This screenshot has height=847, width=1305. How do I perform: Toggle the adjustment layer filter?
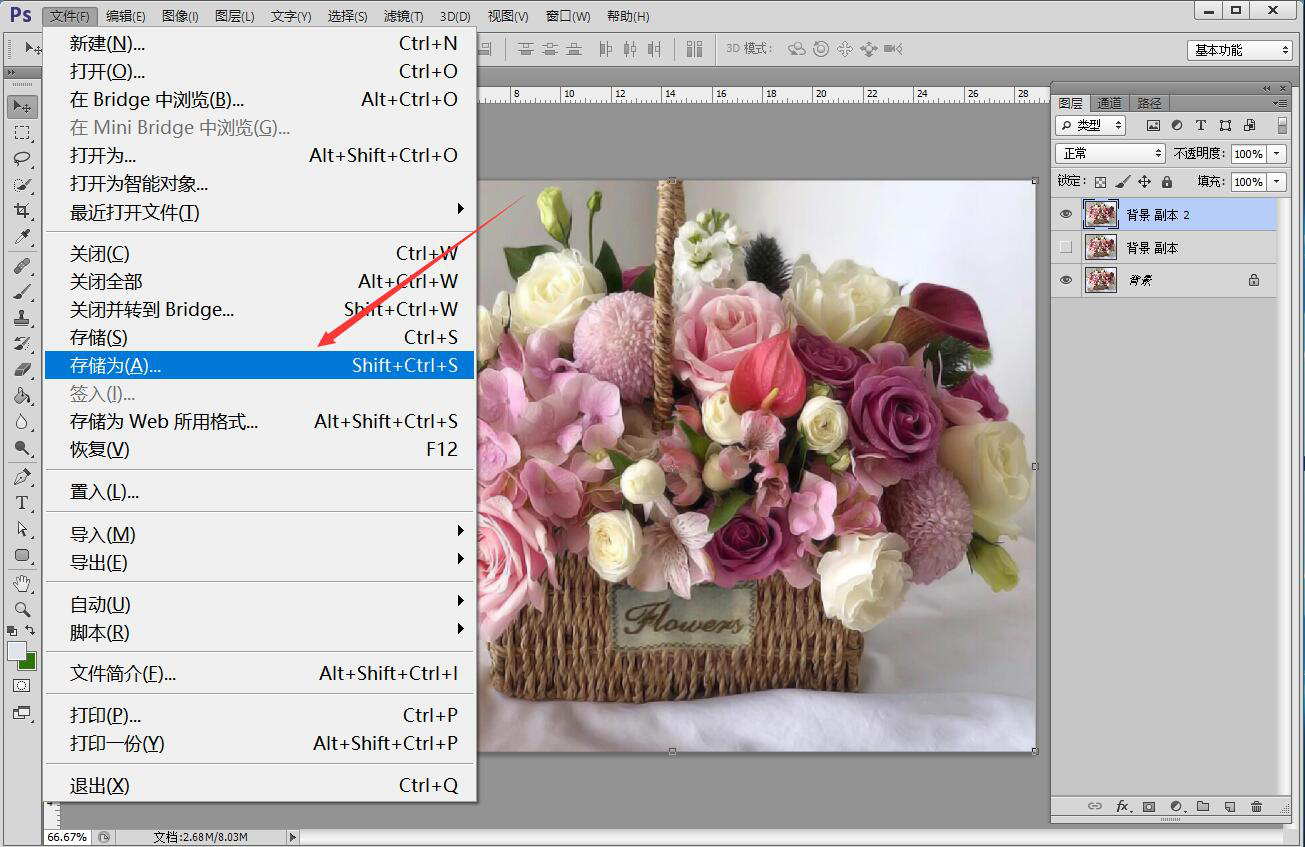1177,126
